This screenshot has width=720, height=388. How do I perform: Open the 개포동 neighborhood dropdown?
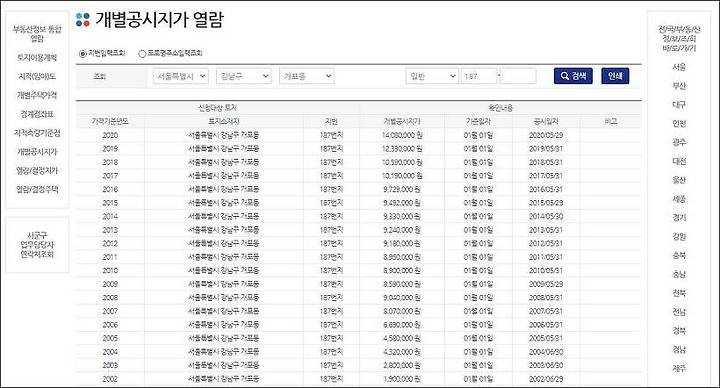click(307, 76)
